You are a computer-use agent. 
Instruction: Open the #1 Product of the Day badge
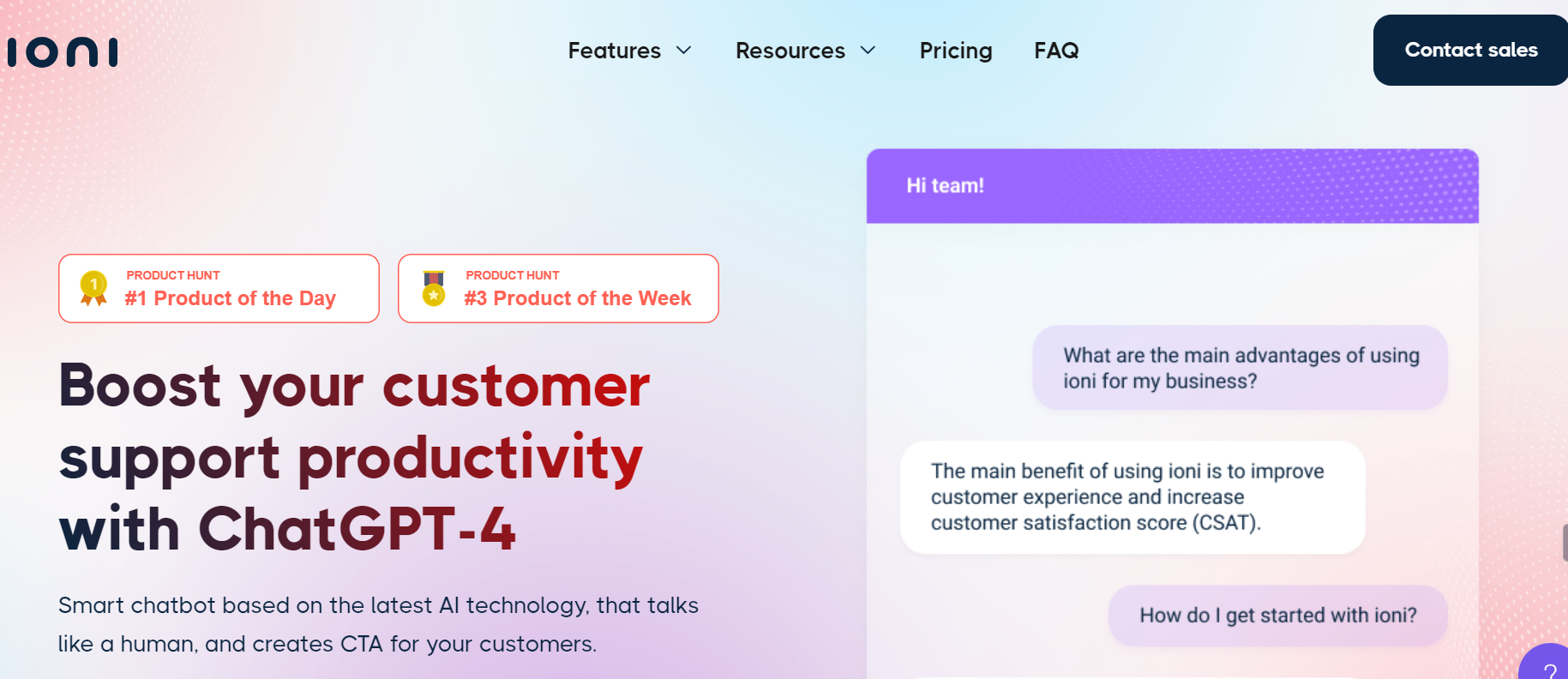[218, 289]
